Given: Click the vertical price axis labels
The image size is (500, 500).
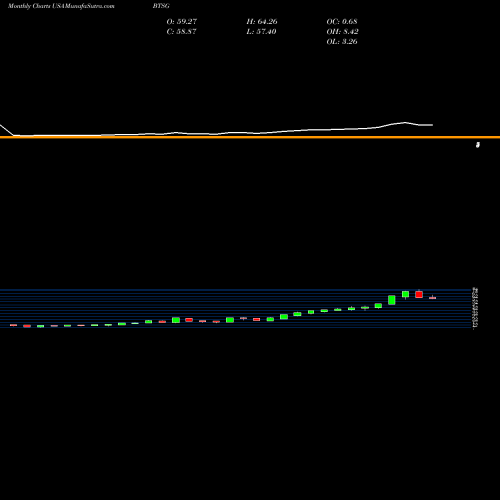Looking at the screenshot, I should 476,308.
